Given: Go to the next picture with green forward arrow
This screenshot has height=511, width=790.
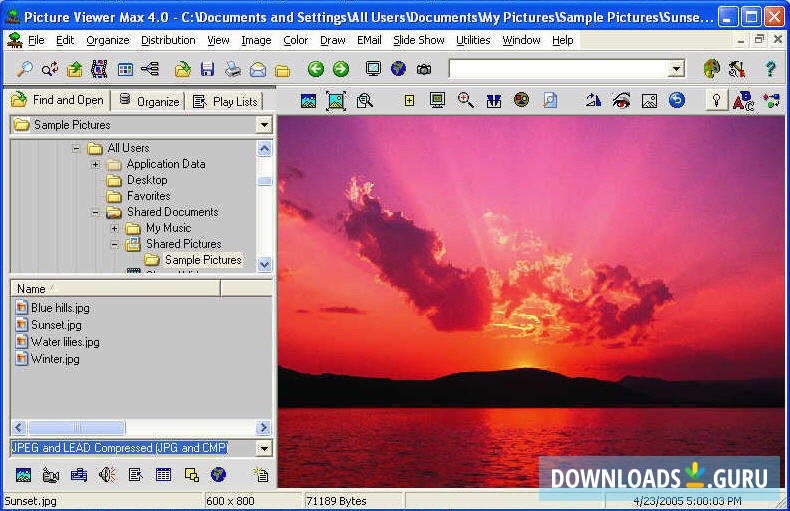Looking at the screenshot, I should pos(341,69).
